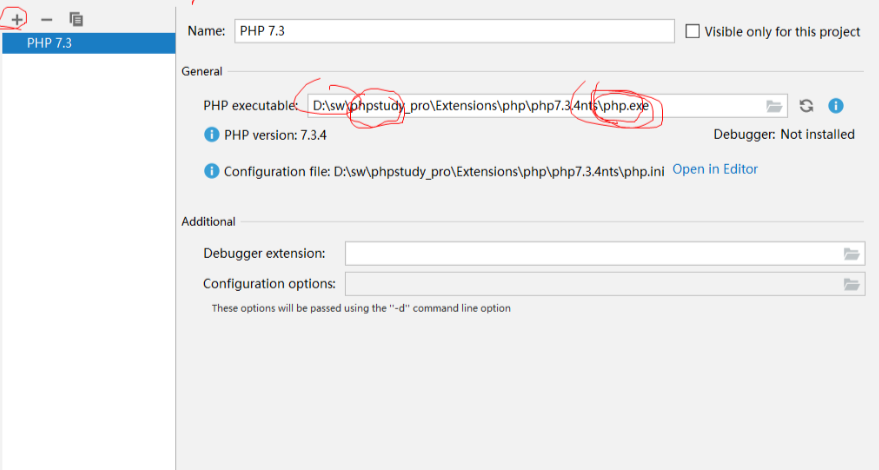Browse for the Debugger extension file
The height and width of the screenshot is (470, 879).
click(x=851, y=254)
